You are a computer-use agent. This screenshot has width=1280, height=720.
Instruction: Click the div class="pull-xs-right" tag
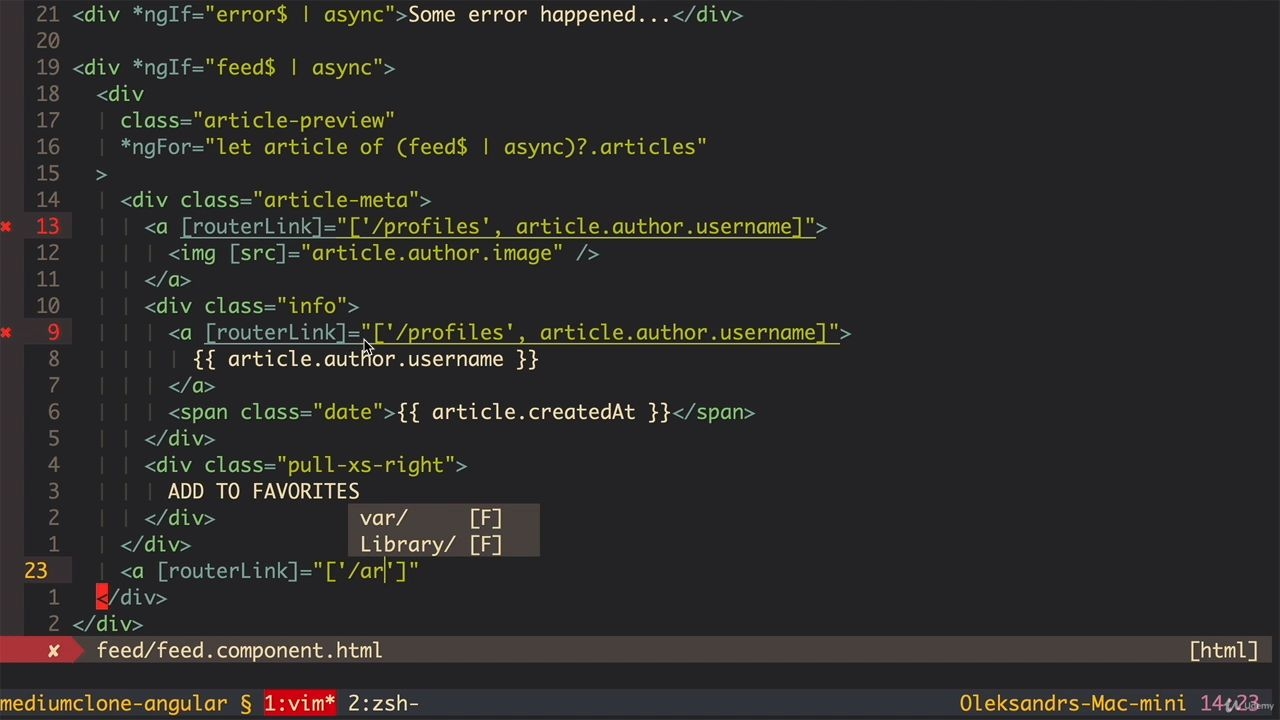click(306, 465)
